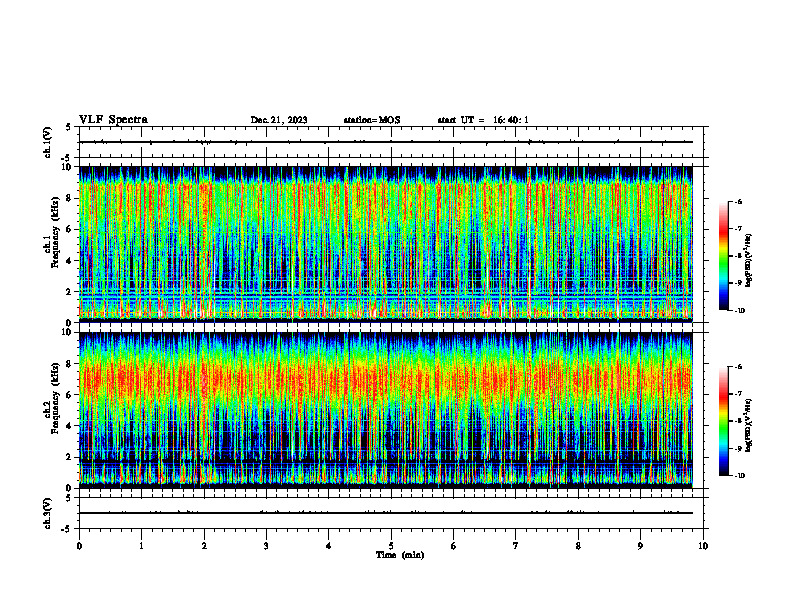
Task: Select the date text 'Dec. 21, 2023'
Action: tap(279, 120)
